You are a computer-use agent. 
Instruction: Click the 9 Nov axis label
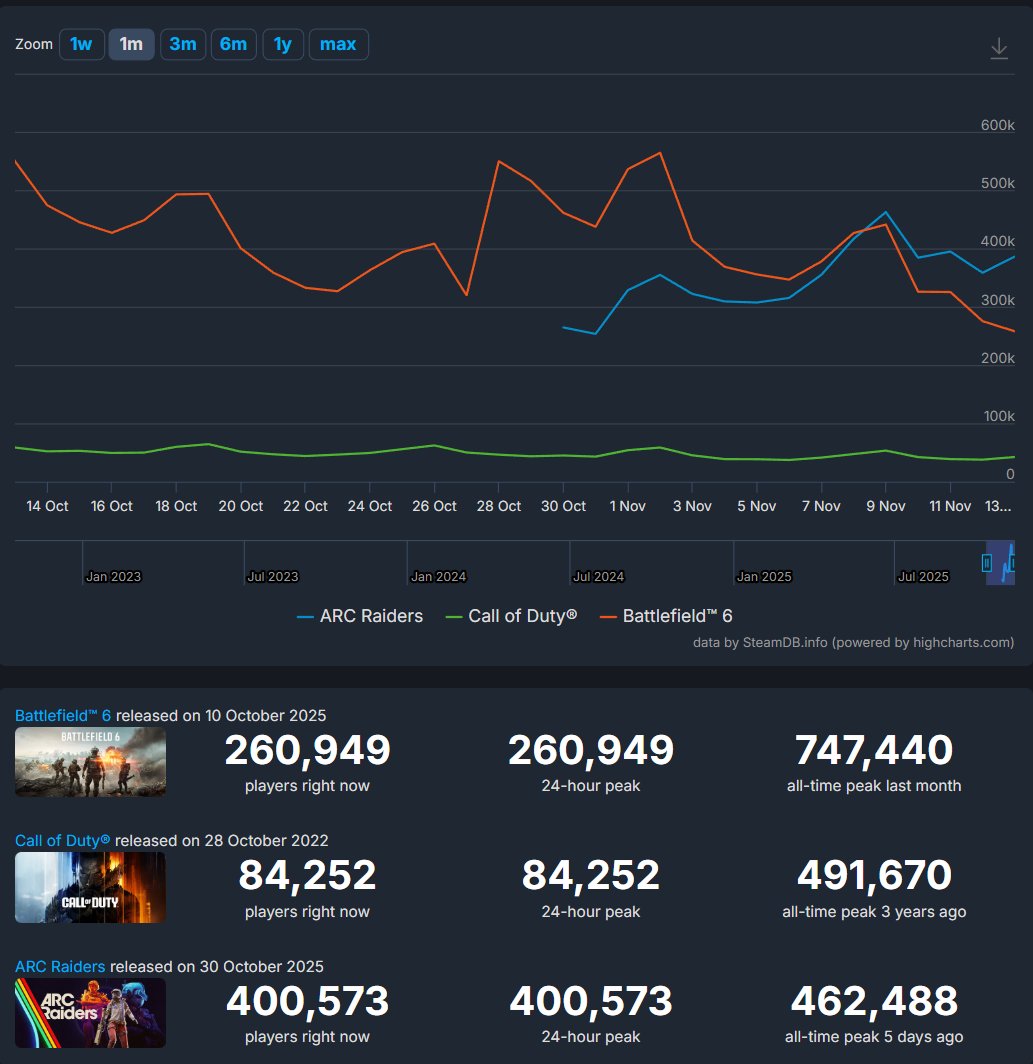pyautogui.click(x=886, y=506)
